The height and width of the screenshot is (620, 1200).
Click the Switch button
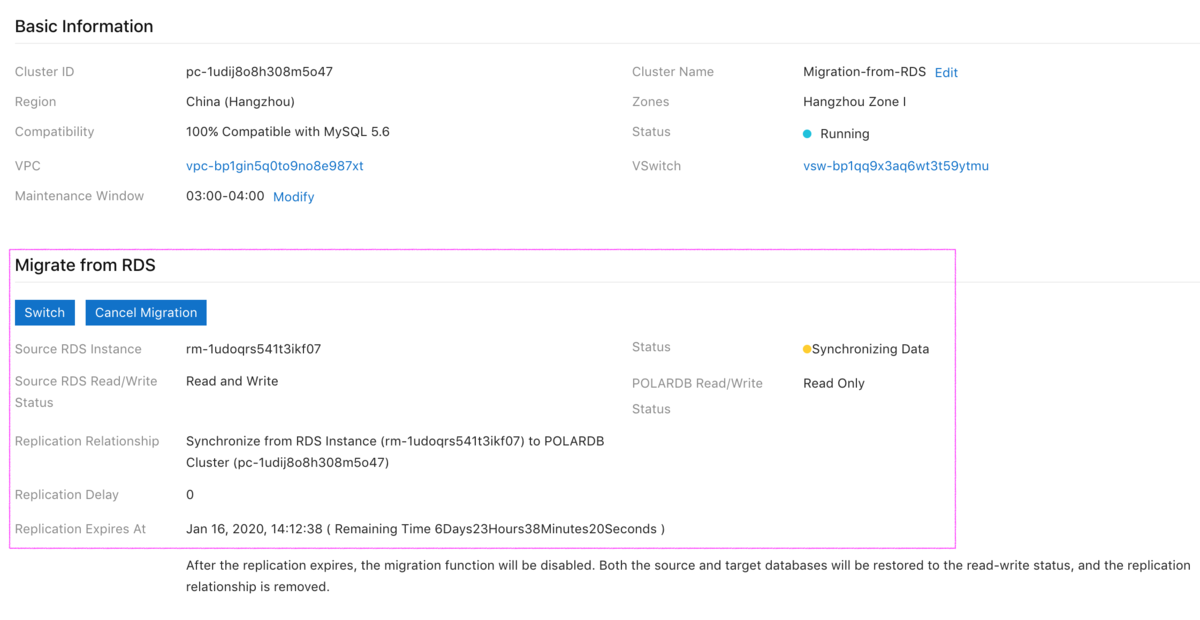[x=44, y=313]
